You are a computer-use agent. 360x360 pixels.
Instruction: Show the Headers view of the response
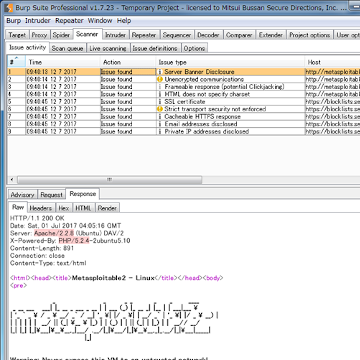tap(41, 208)
